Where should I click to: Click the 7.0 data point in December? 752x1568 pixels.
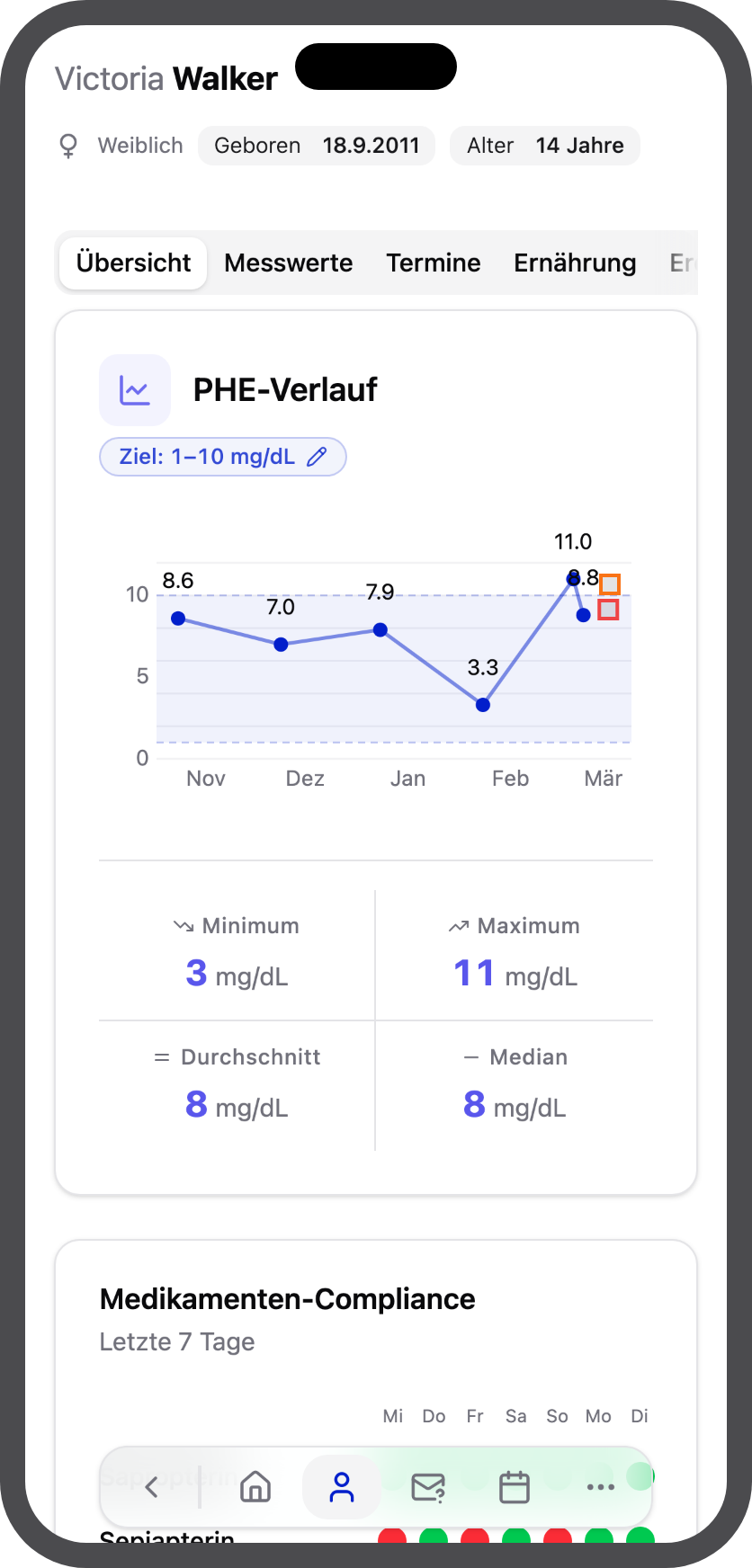coord(281,645)
